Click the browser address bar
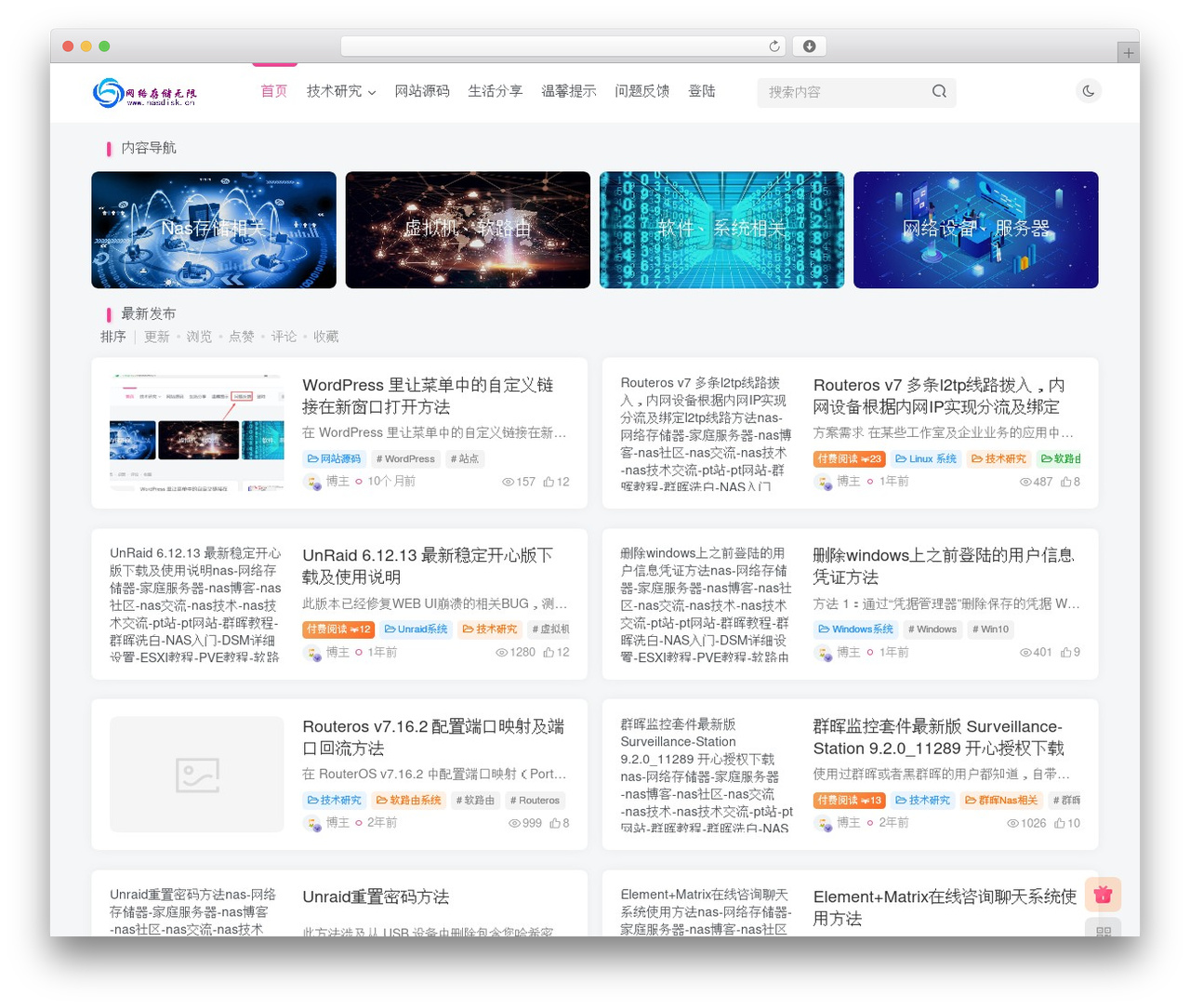Screen dimensions: 1190x1008 [x=563, y=46]
